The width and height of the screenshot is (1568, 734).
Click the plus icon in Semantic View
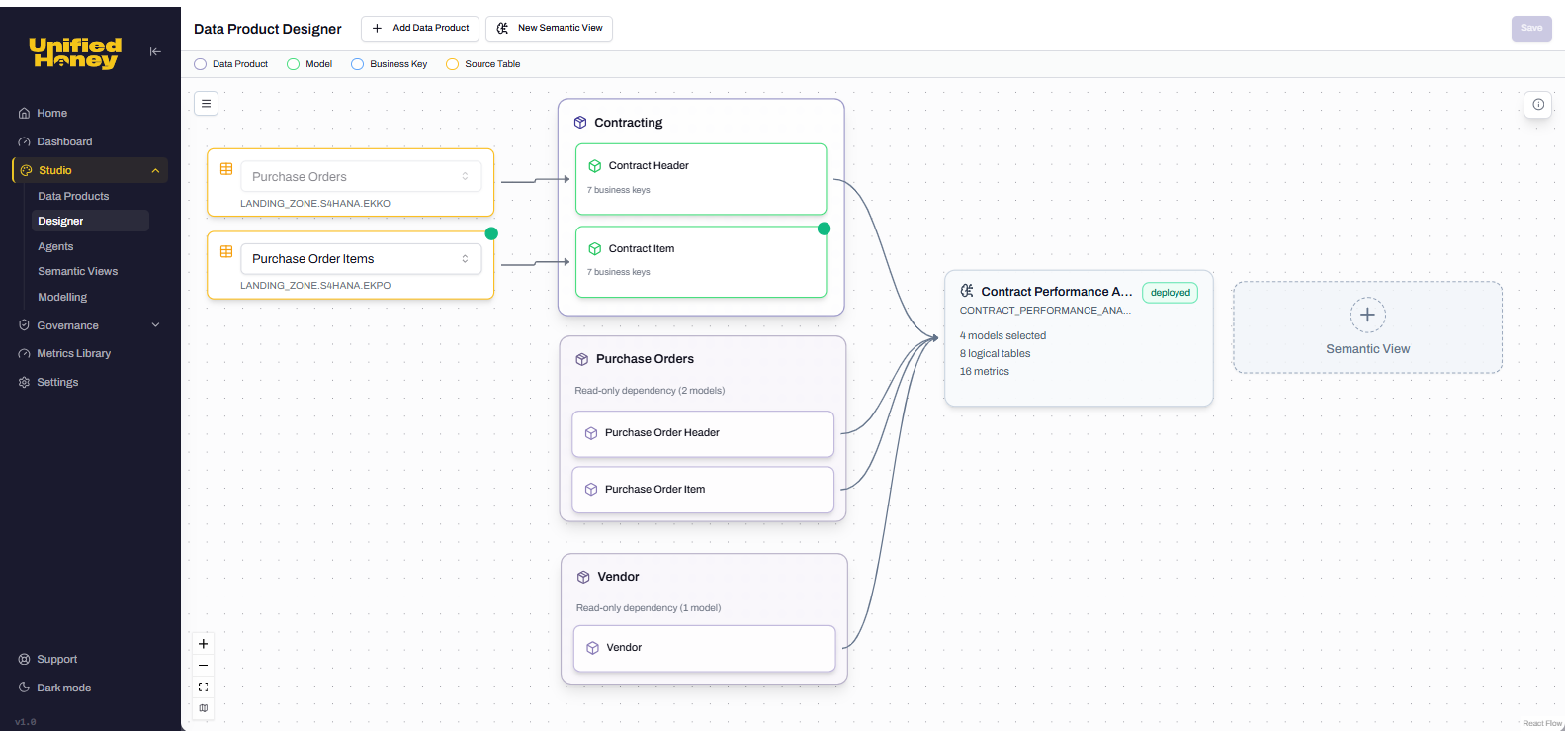click(1367, 315)
